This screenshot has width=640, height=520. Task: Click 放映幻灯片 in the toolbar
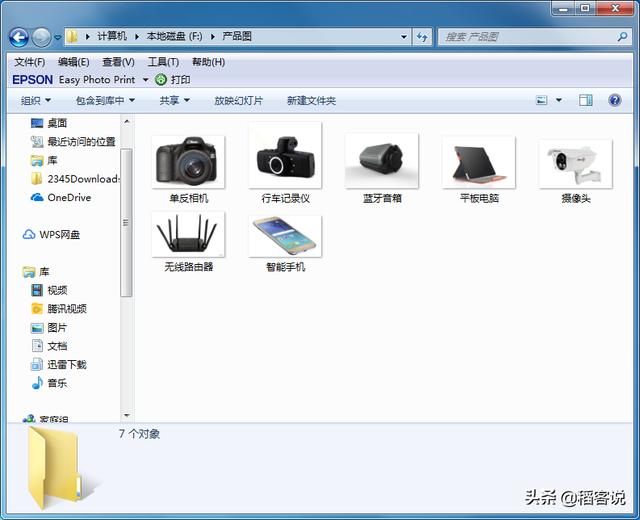(239, 100)
